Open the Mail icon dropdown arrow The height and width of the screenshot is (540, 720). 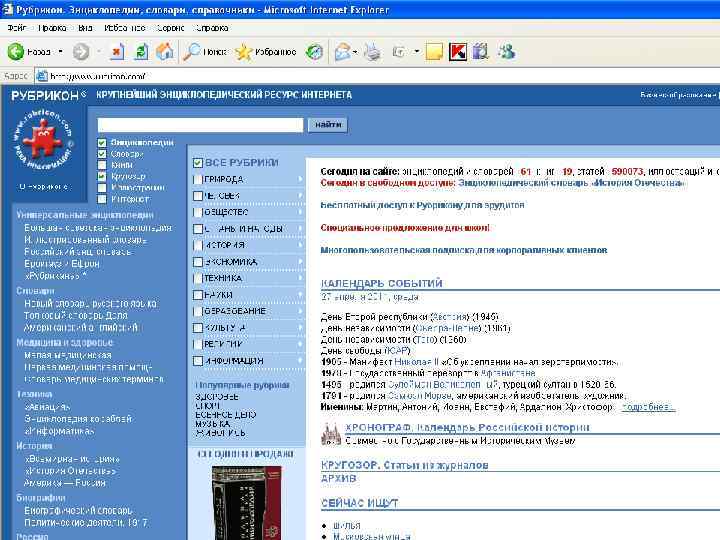click(x=355, y=52)
